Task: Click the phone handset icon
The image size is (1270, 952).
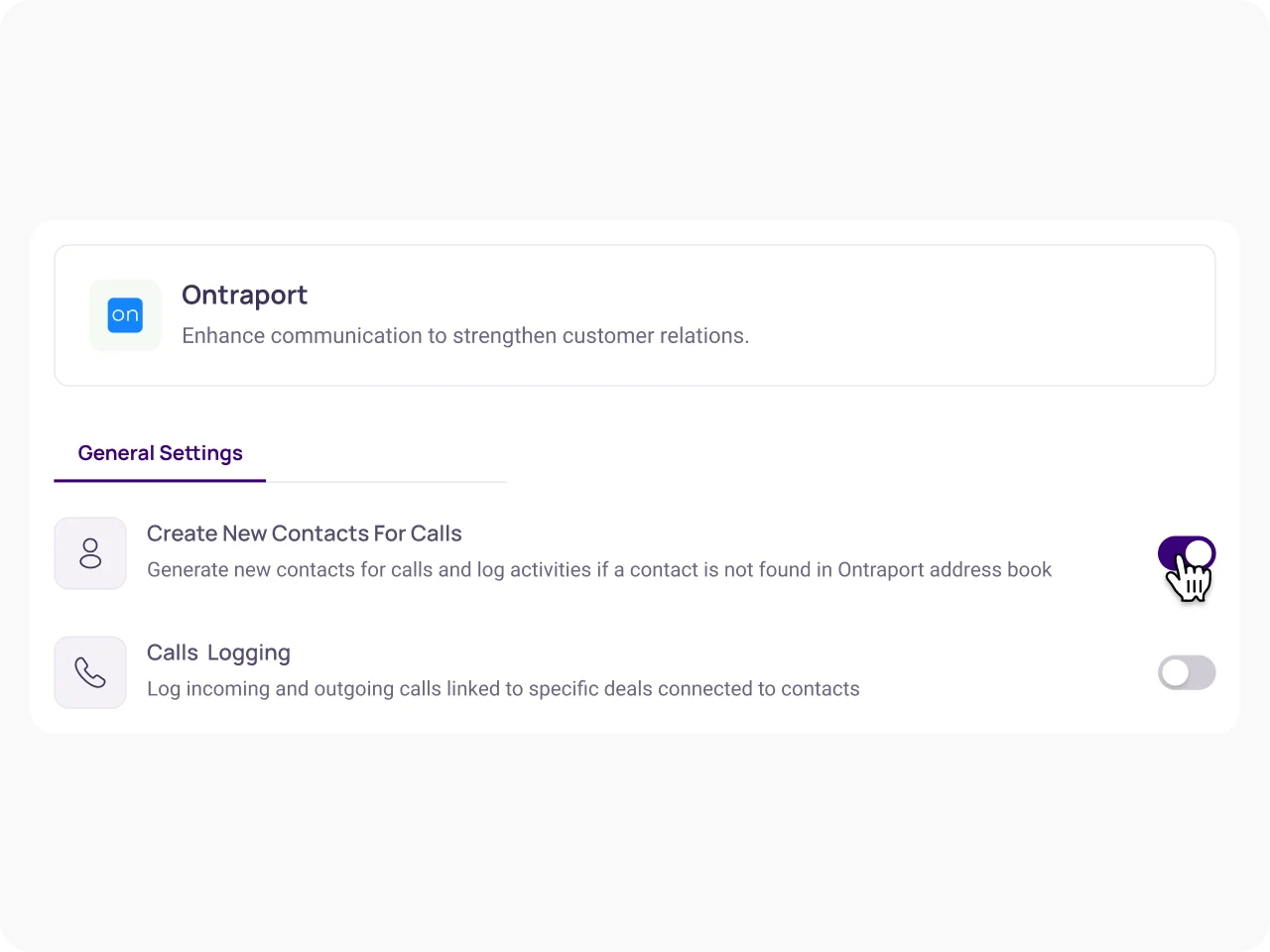Action: pyautogui.click(x=90, y=672)
